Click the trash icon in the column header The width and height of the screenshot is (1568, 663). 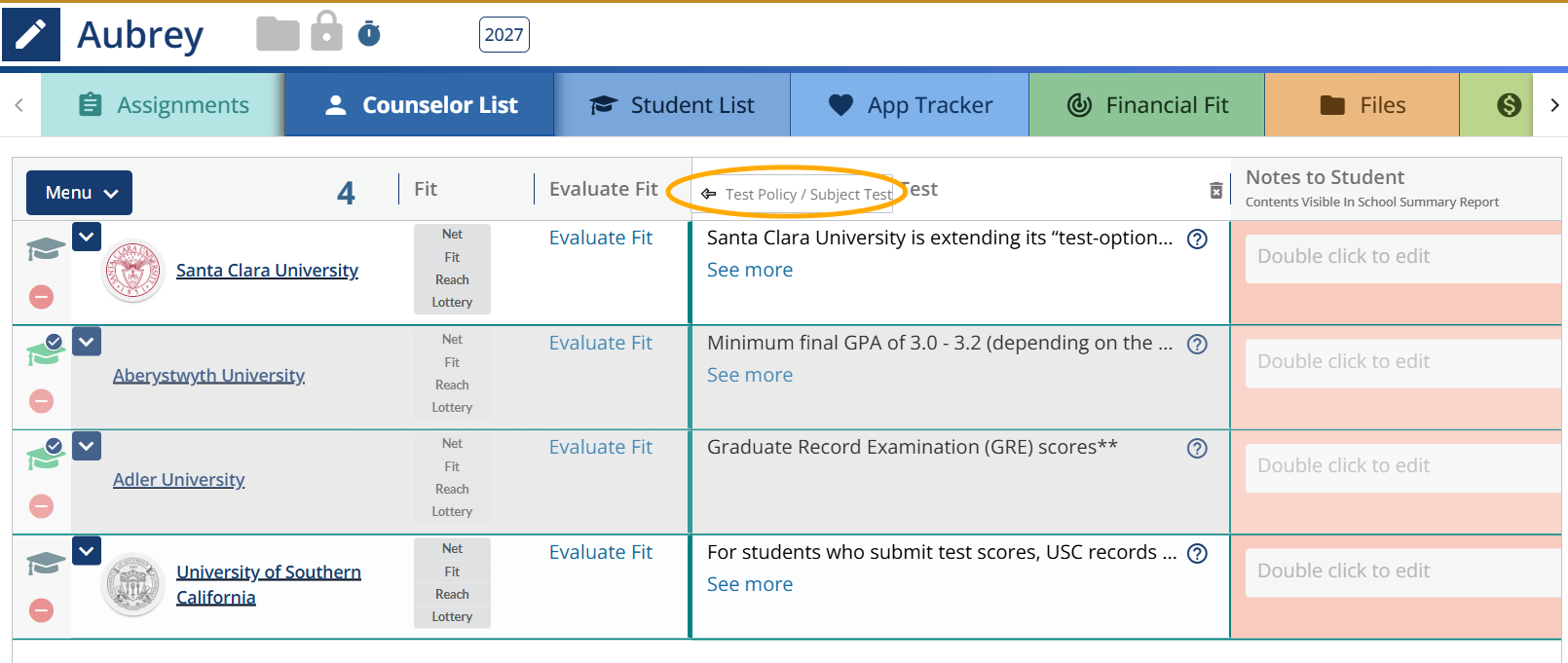pyautogui.click(x=1215, y=191)
